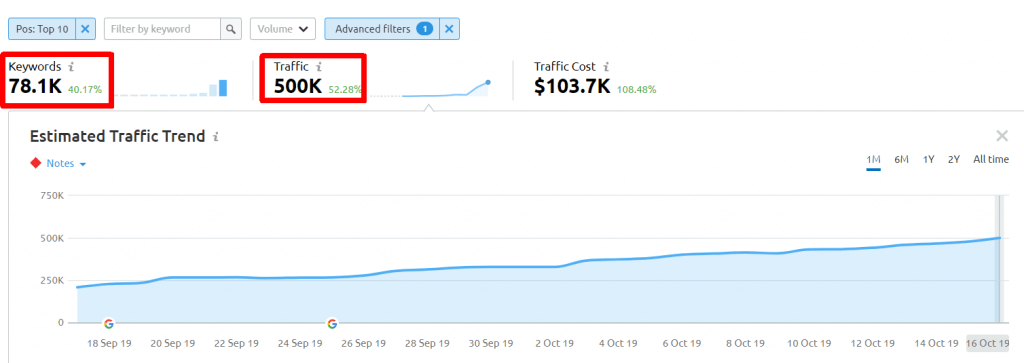Select the 1Y time range
Image resolution: width=1024 pixels, height=363 pixels.
click(928, 159)
